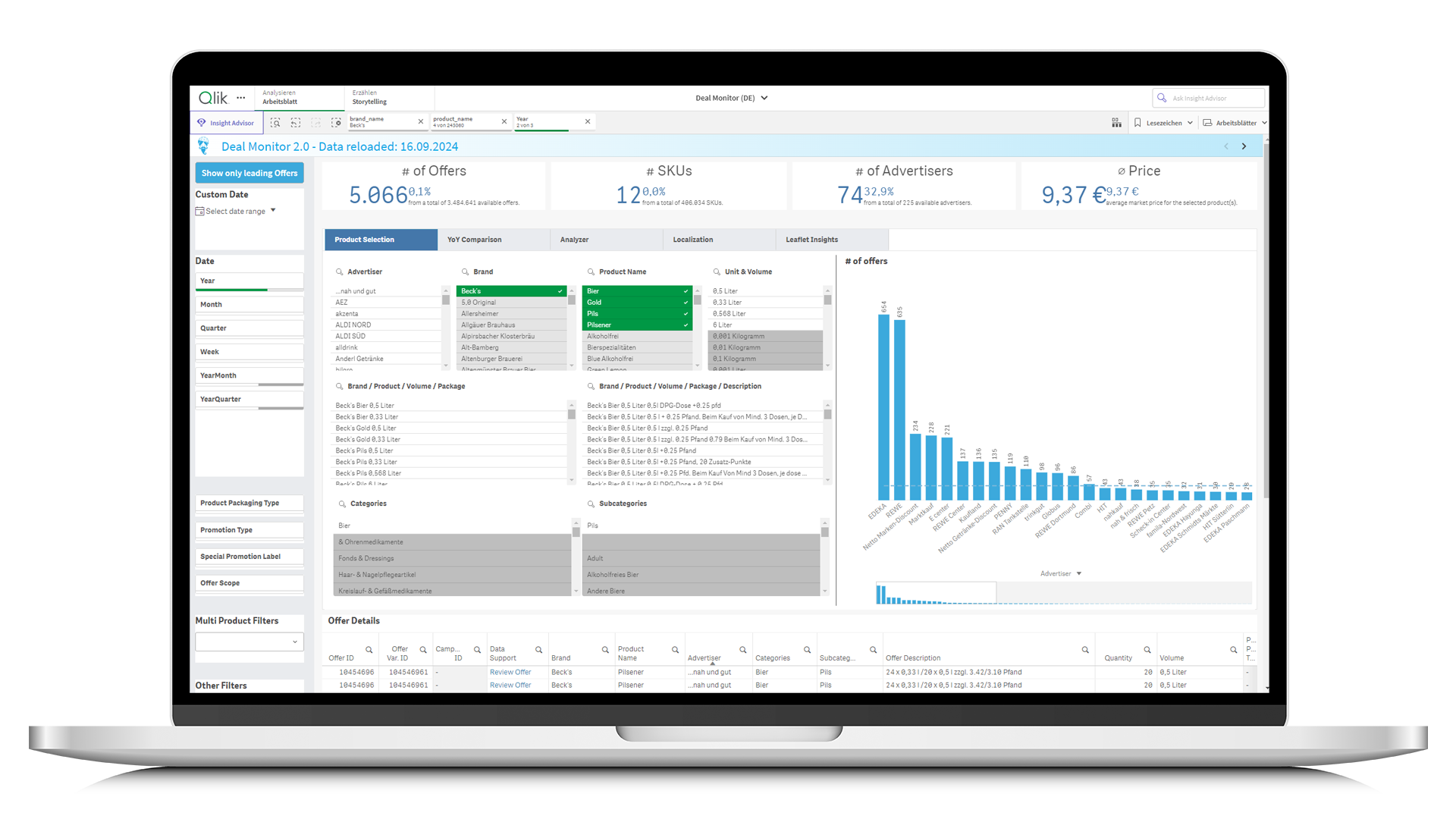
Task: Expand the Month date filter
Action: click(x=249, y=305)
